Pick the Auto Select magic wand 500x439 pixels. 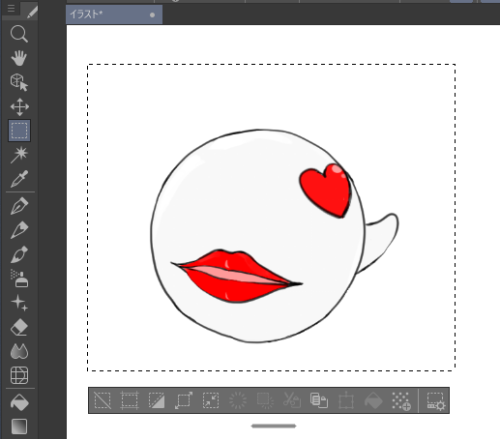coord(19,155)
